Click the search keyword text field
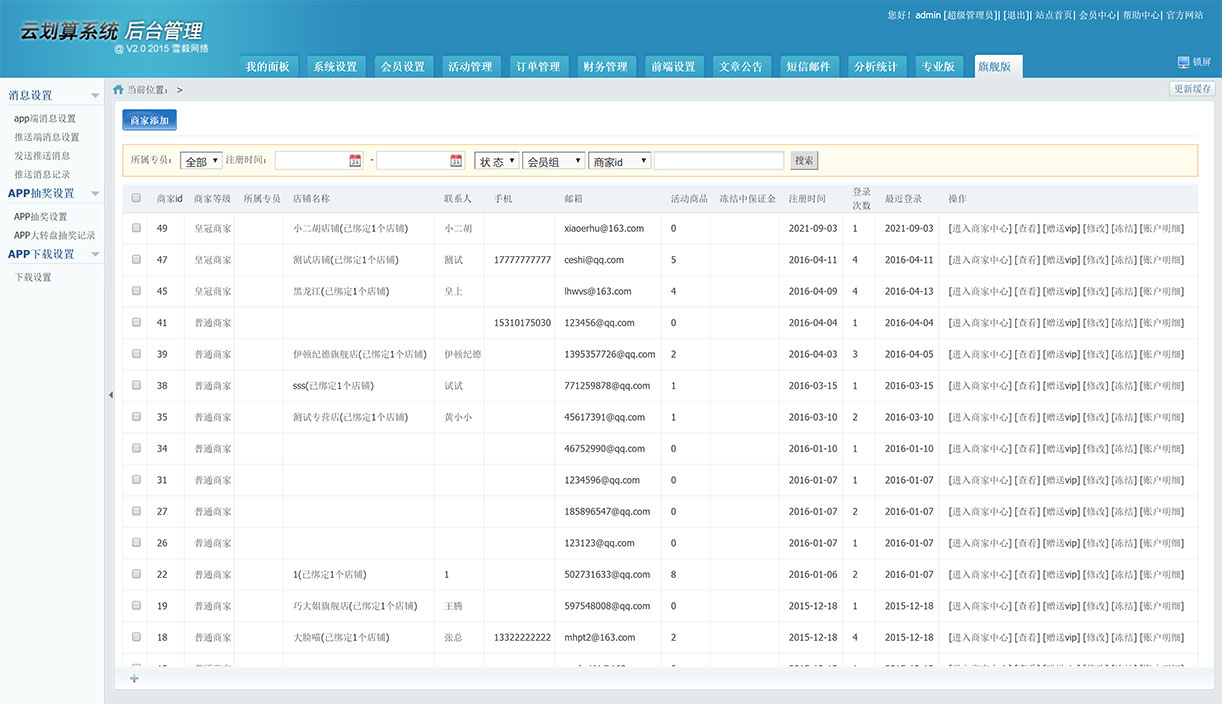This screenshot has height=704, width=1222. click(719, 161)
